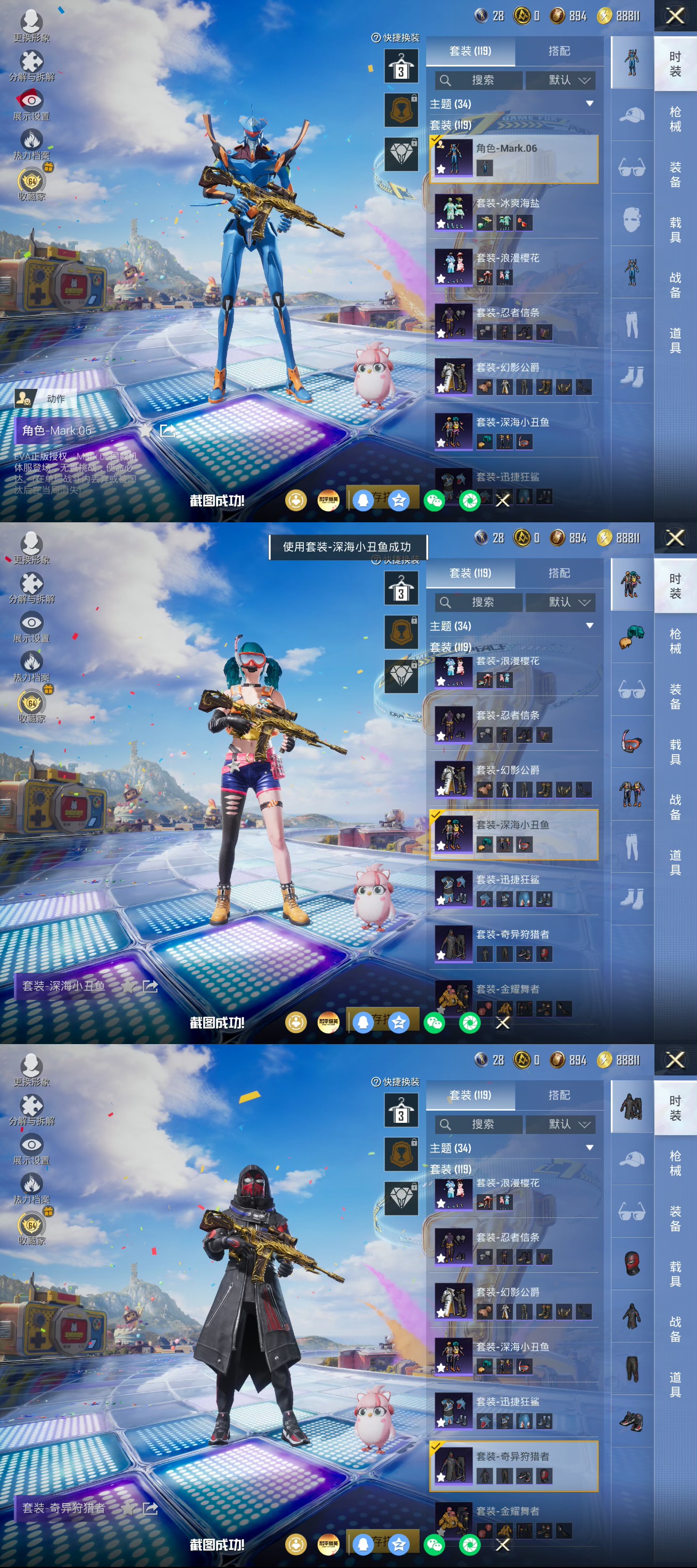Select the teal hair slot in 小丑鱼 screen
Viewport: 697px width, 1568px height.
[x=632, y=637]
